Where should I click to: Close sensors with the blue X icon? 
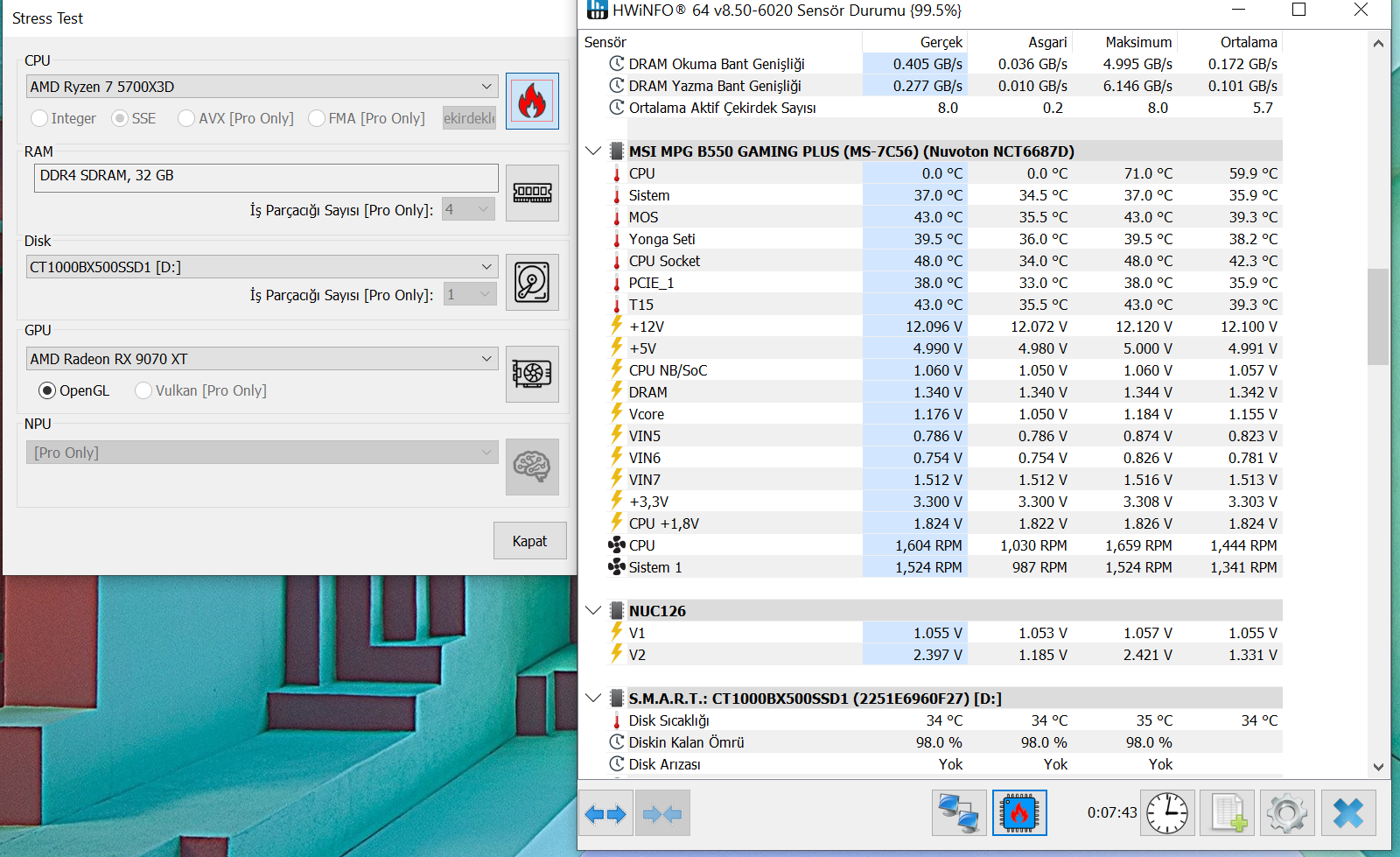pos(1348,813)
